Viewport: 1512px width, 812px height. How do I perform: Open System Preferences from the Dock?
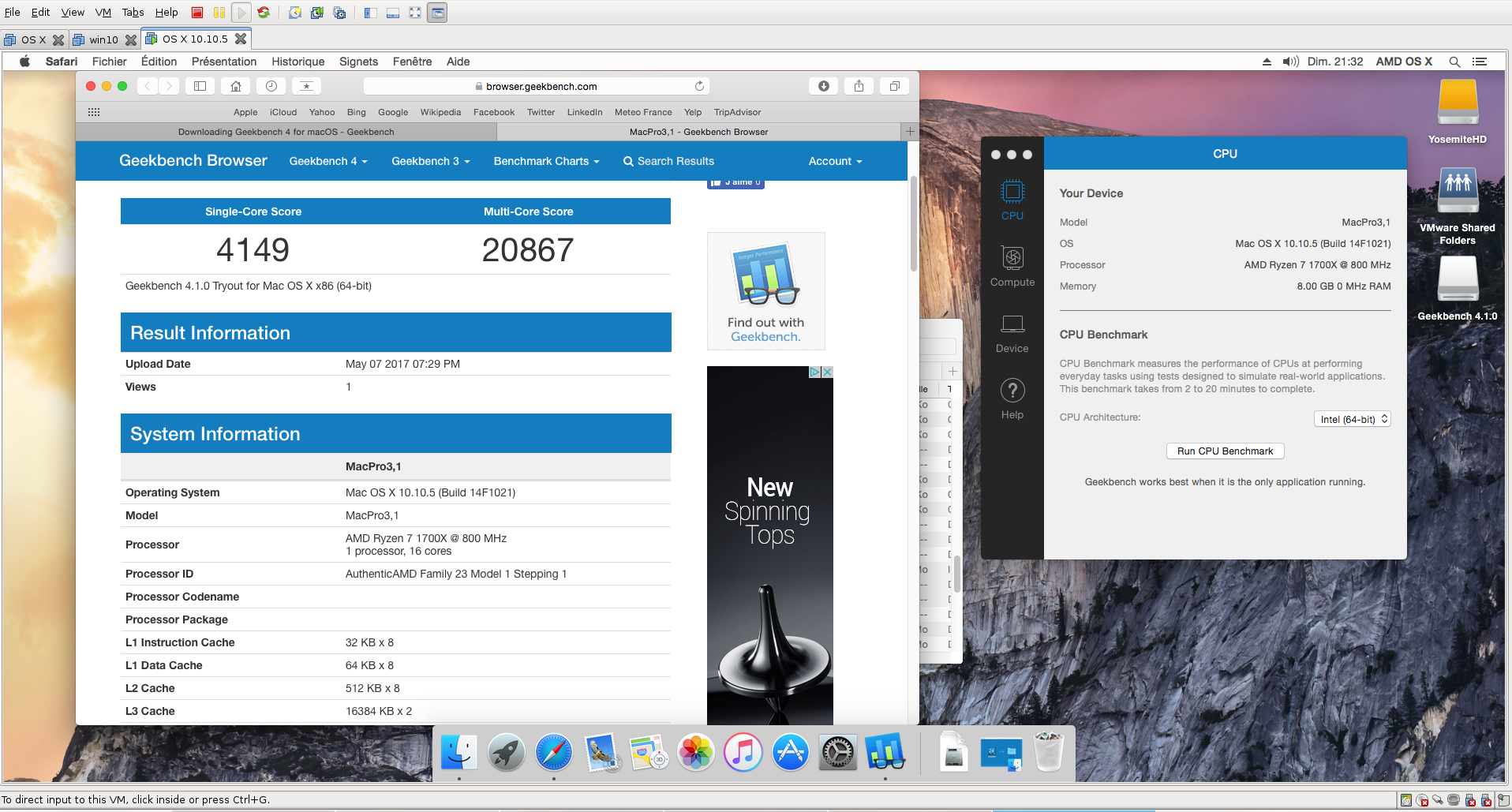[x=838, y=752]
